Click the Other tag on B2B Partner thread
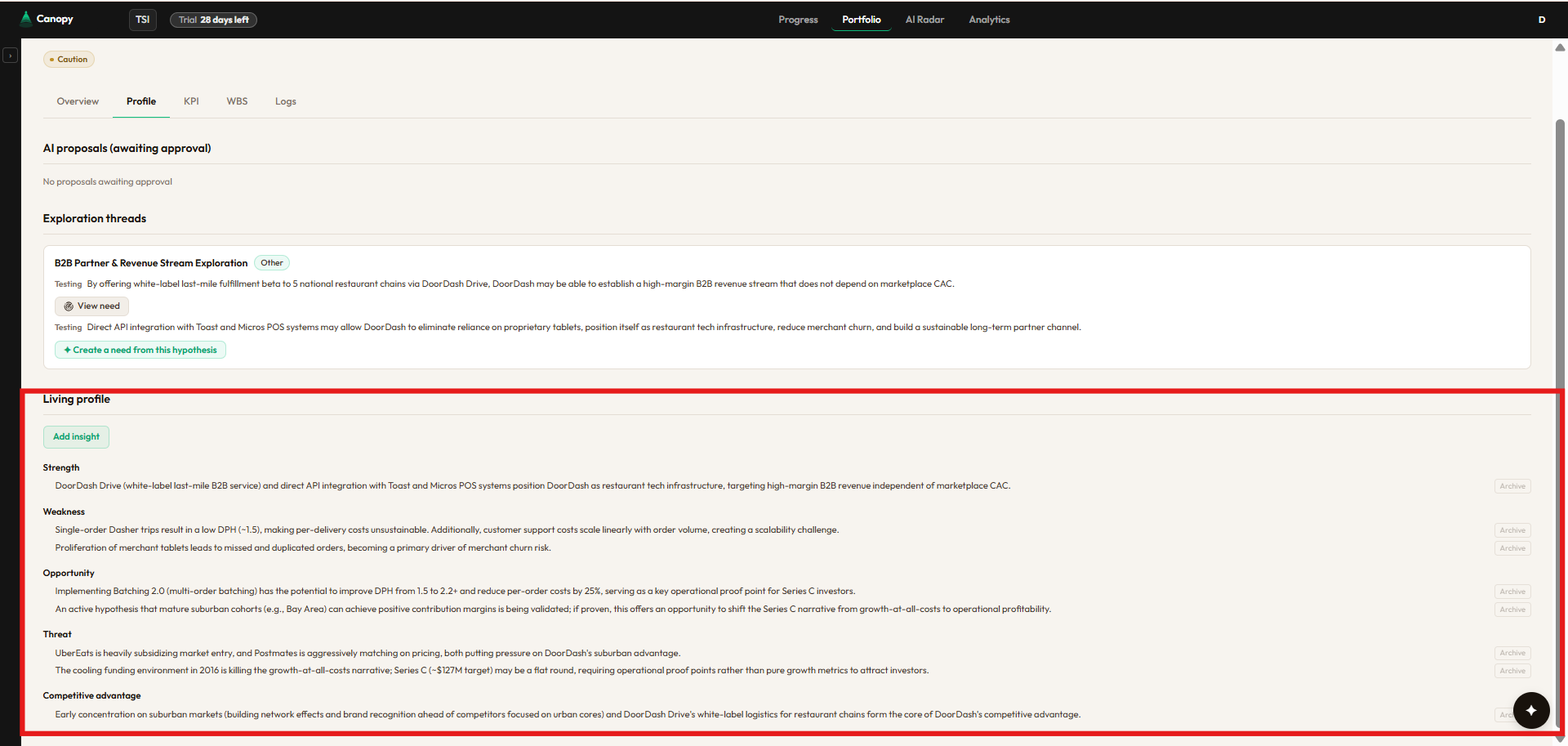Viewport: 1568px width, 746px height. point(272,263)
